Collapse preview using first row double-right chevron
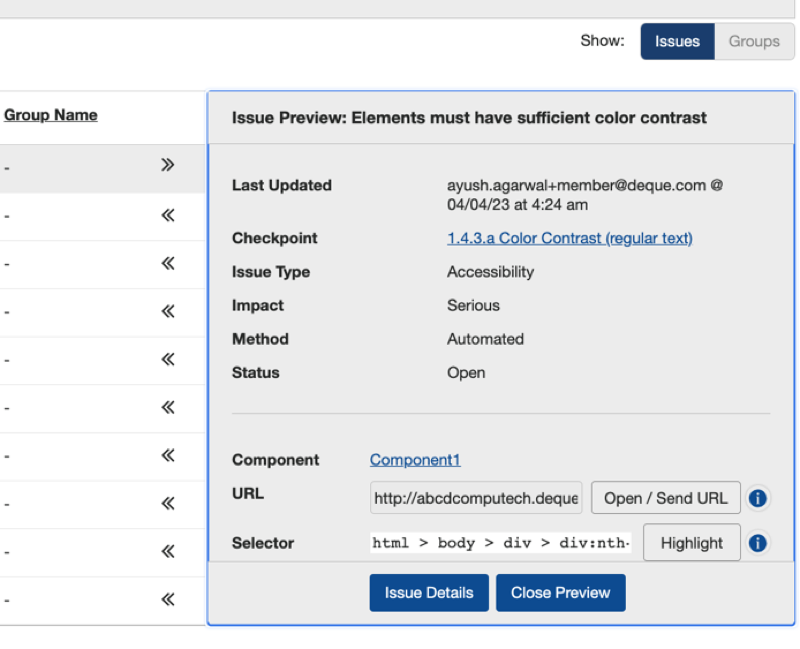This screenshot has width=800, height=649. pyautogui.click(x=168, y=165)
